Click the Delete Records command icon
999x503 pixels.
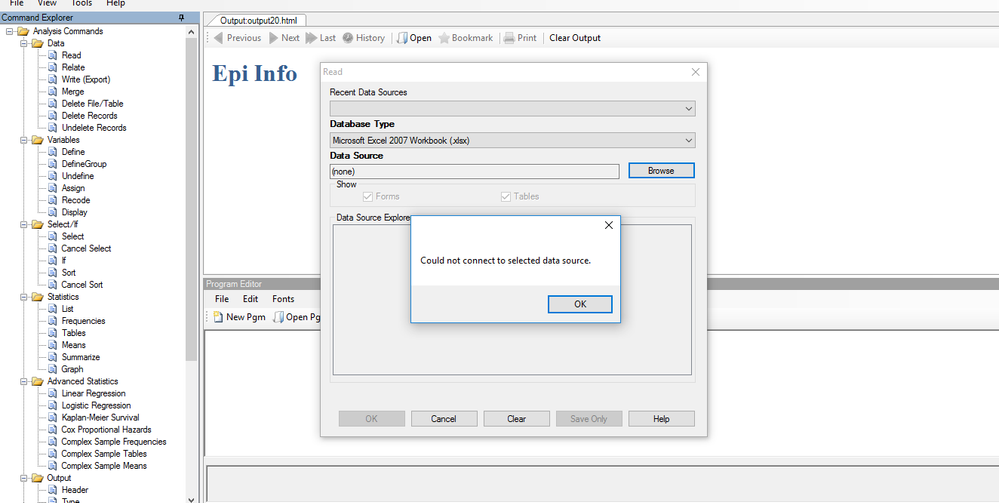[x=52, y=116]
